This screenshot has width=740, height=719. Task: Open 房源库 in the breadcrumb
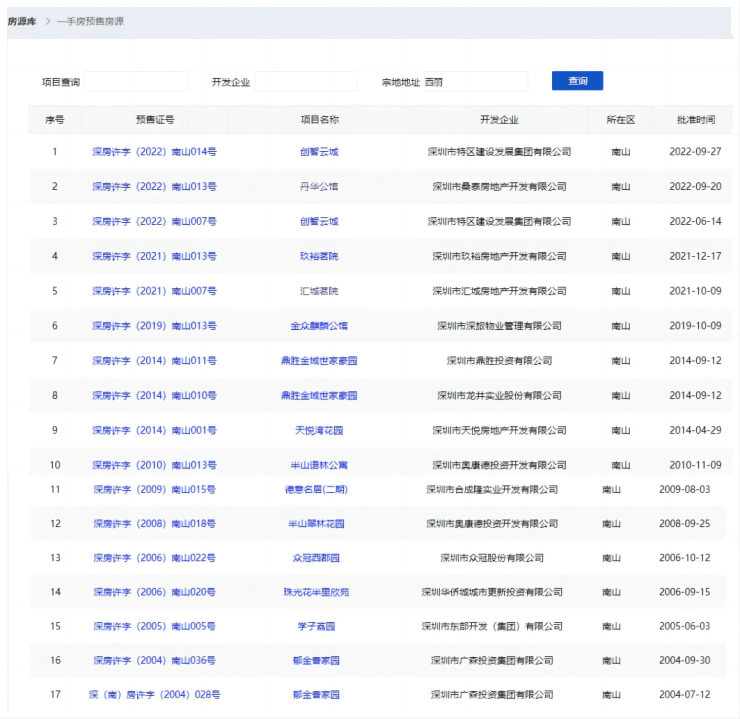(x=22, y=21)
